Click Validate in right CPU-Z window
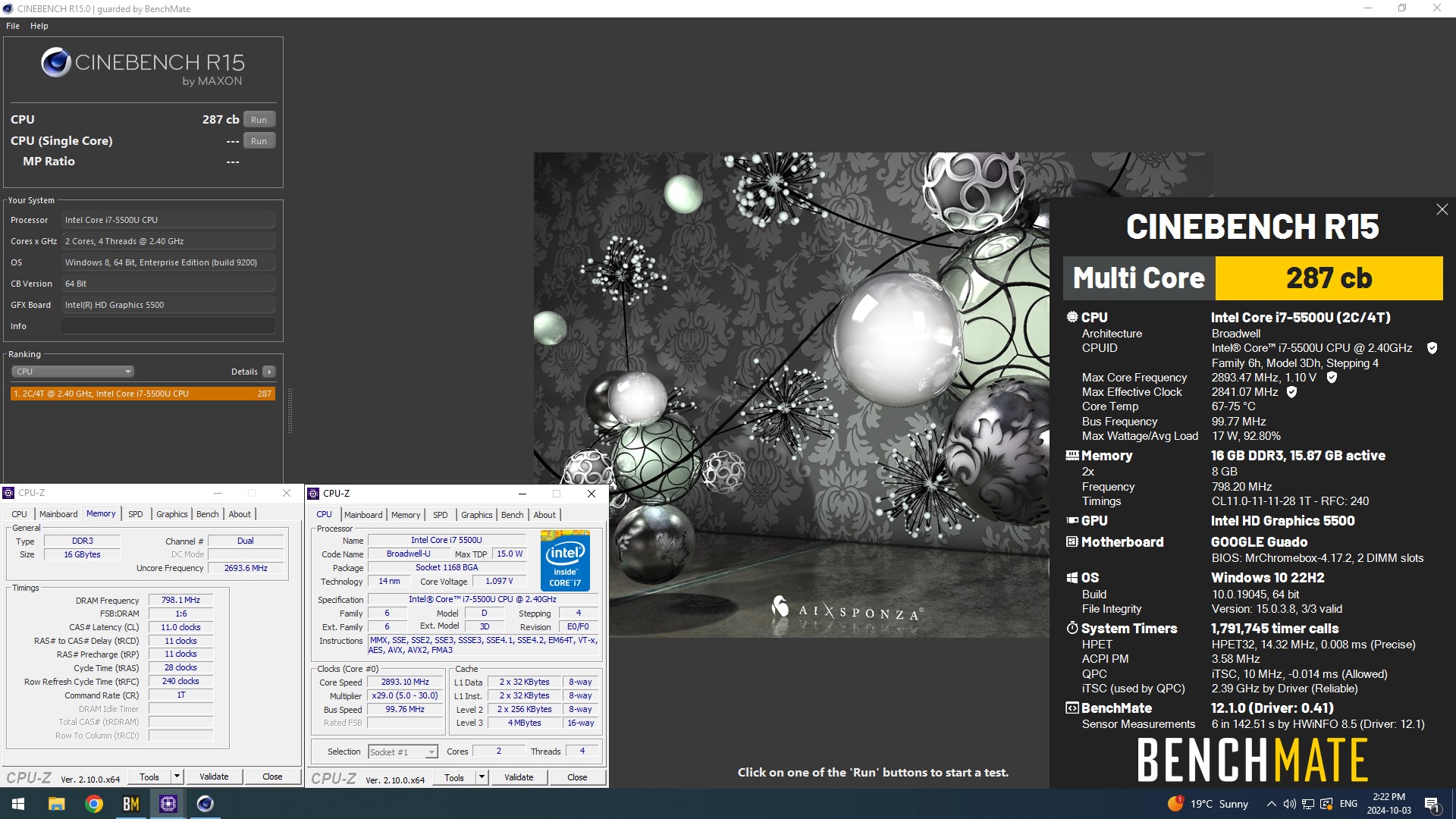Image resolution: width=1456 pixels, height=819 pixels. [519, 778]
